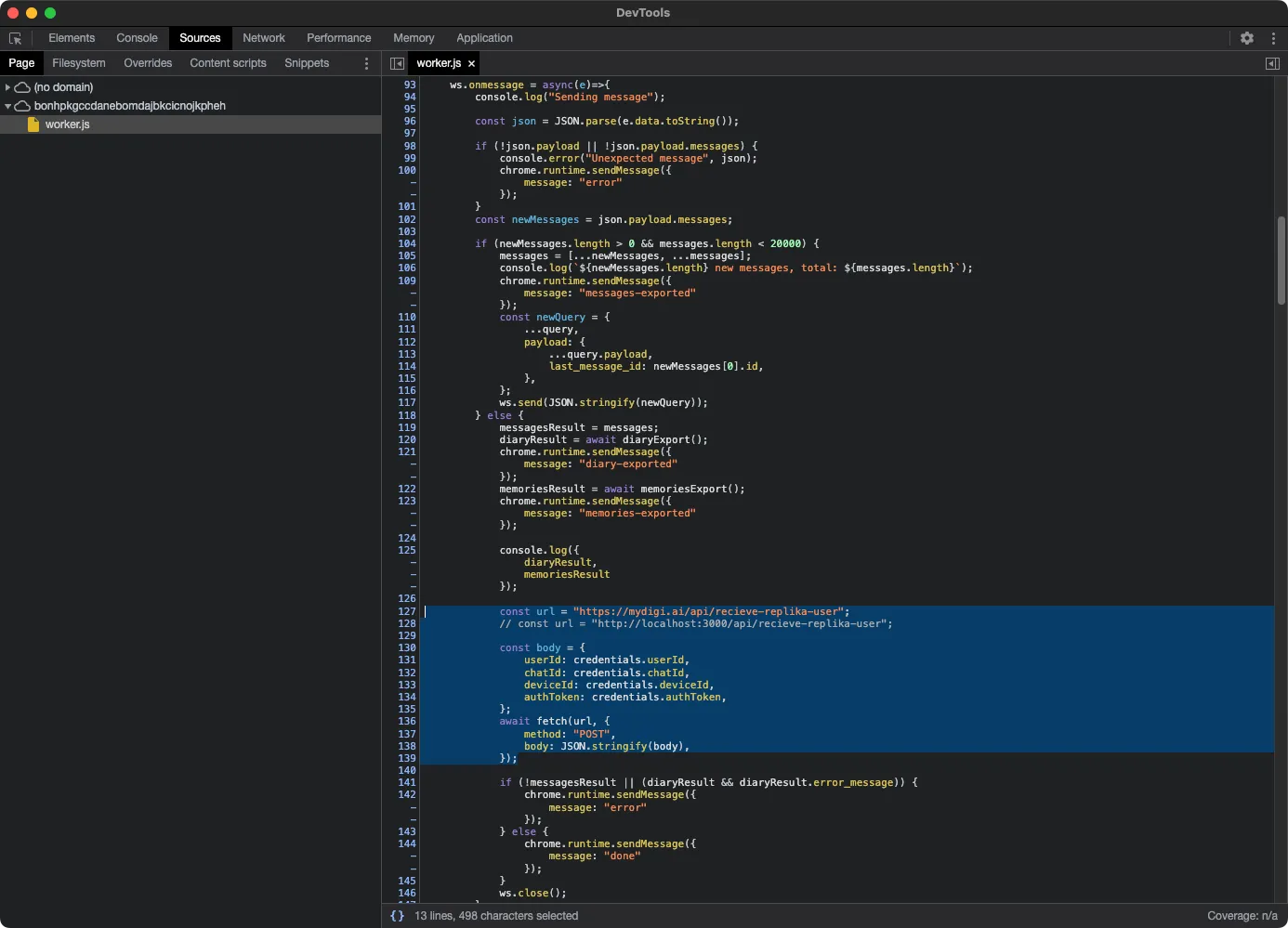Set breakpoint on line number 93

410,85
